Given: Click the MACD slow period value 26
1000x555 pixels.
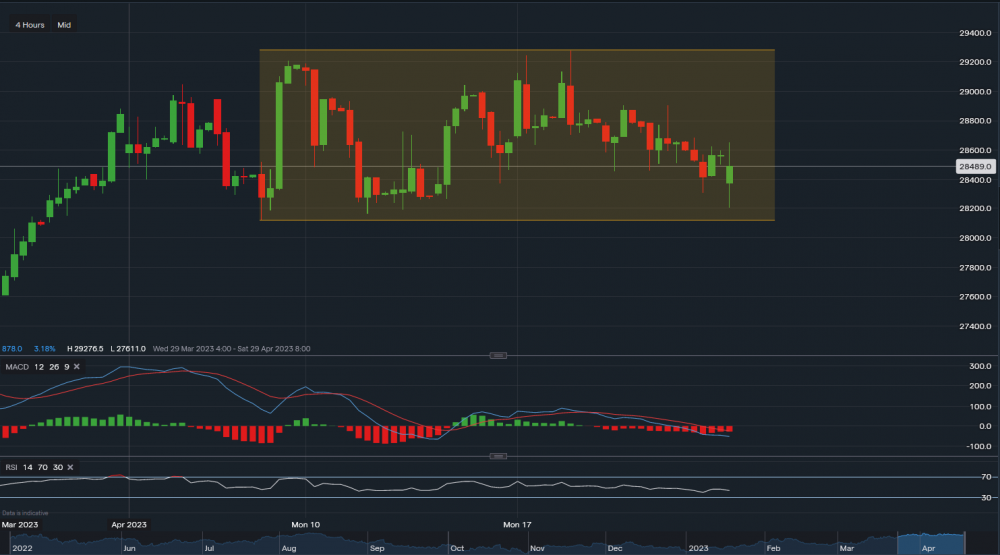Looking at the screenshot, I should 52,368.
